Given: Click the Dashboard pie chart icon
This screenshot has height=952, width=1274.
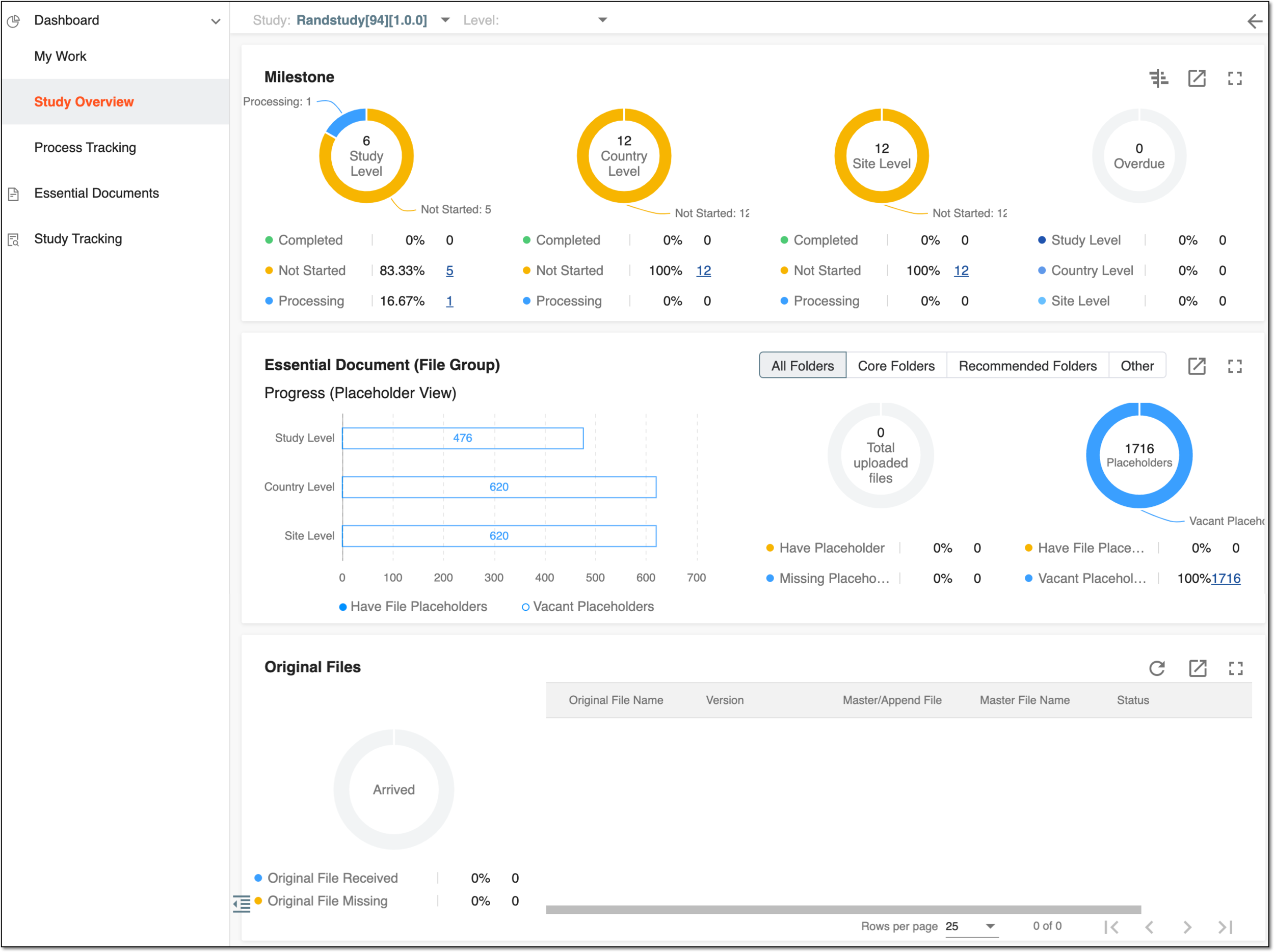Looking at the screenshot, I should coord(14,21).
